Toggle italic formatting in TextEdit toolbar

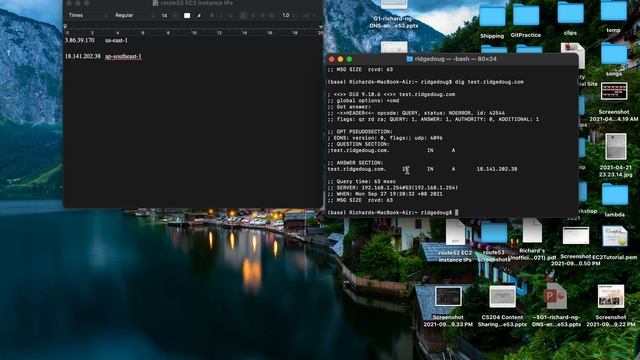pyautogui.click(x=221, y=16)
